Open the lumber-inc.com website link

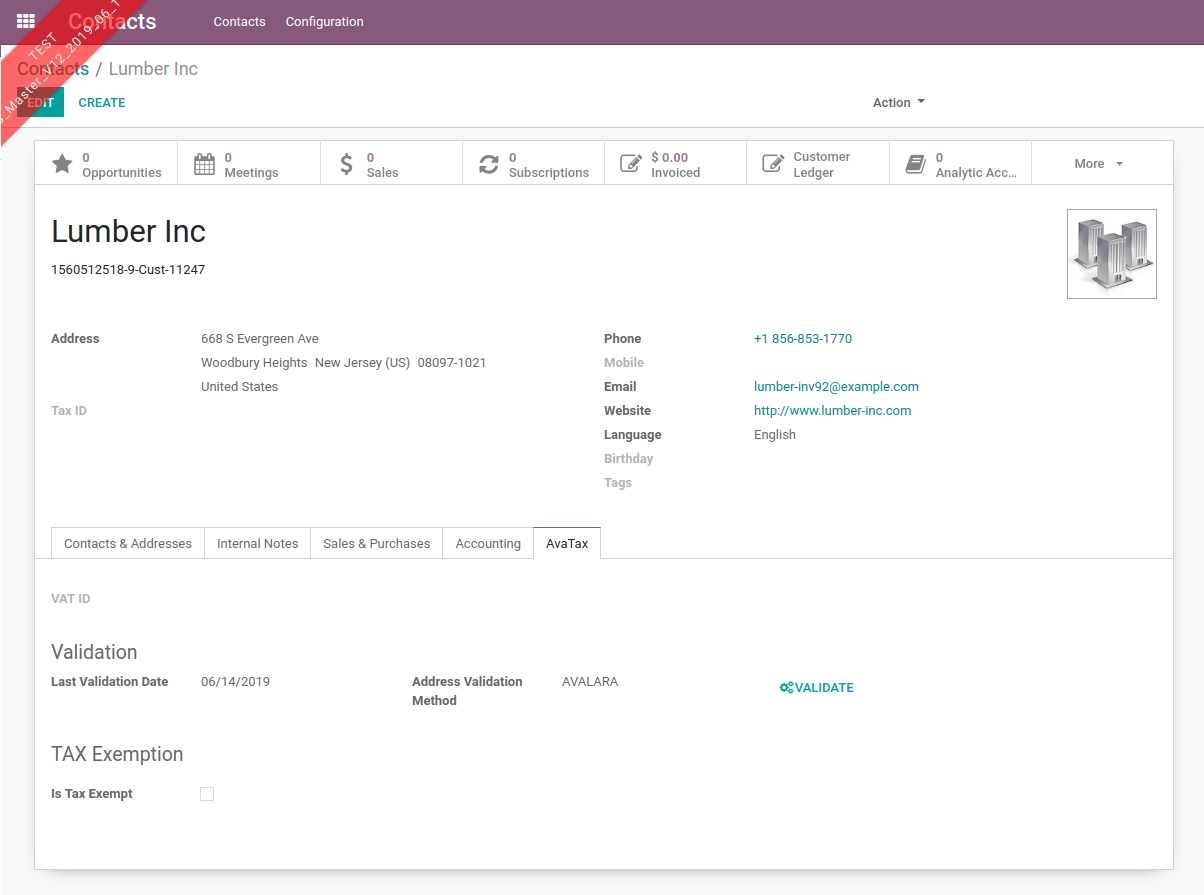coord(832,411)
